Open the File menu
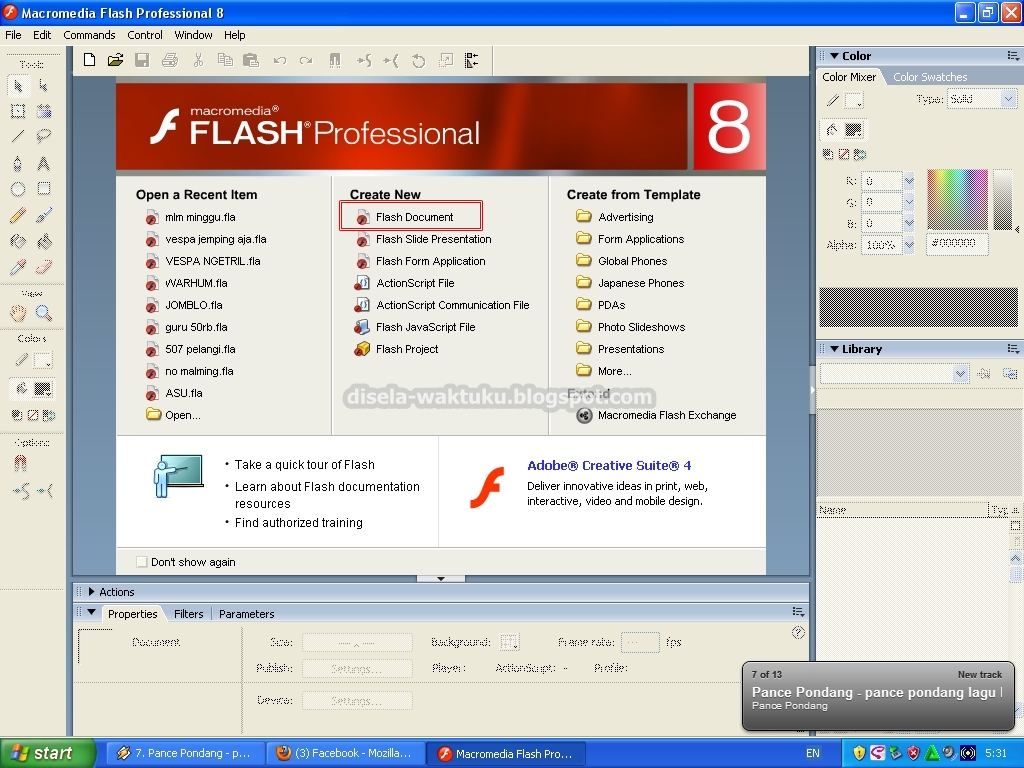This screenshot has width=1024, height=768. pos(13,35)
